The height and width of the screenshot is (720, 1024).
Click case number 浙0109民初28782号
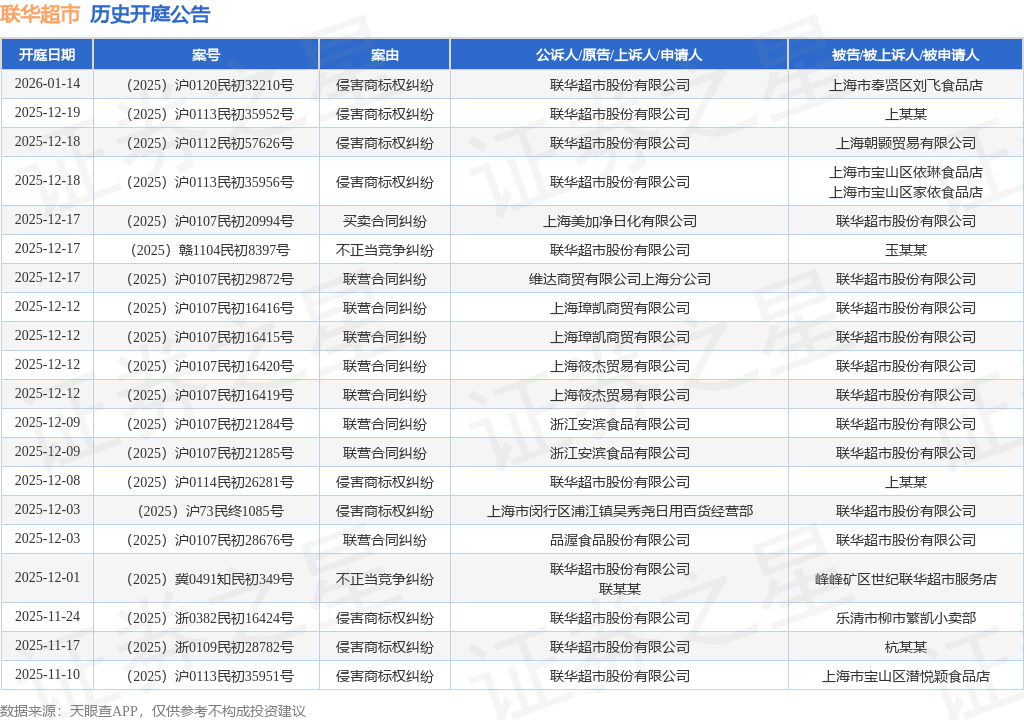click(210, 647)
